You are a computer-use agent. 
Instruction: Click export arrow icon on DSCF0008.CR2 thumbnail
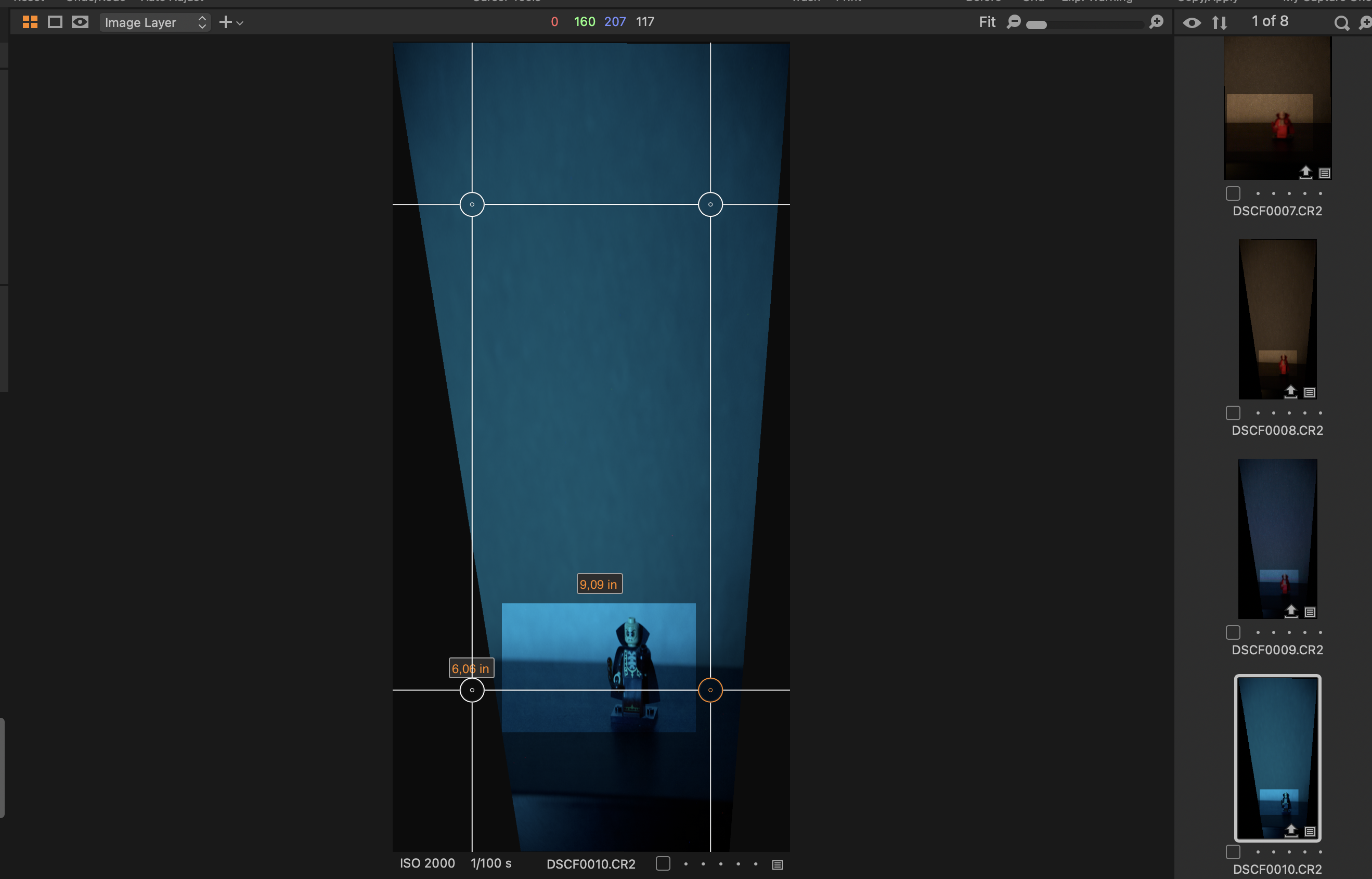pyautogui.click(x=1290, y=391)
